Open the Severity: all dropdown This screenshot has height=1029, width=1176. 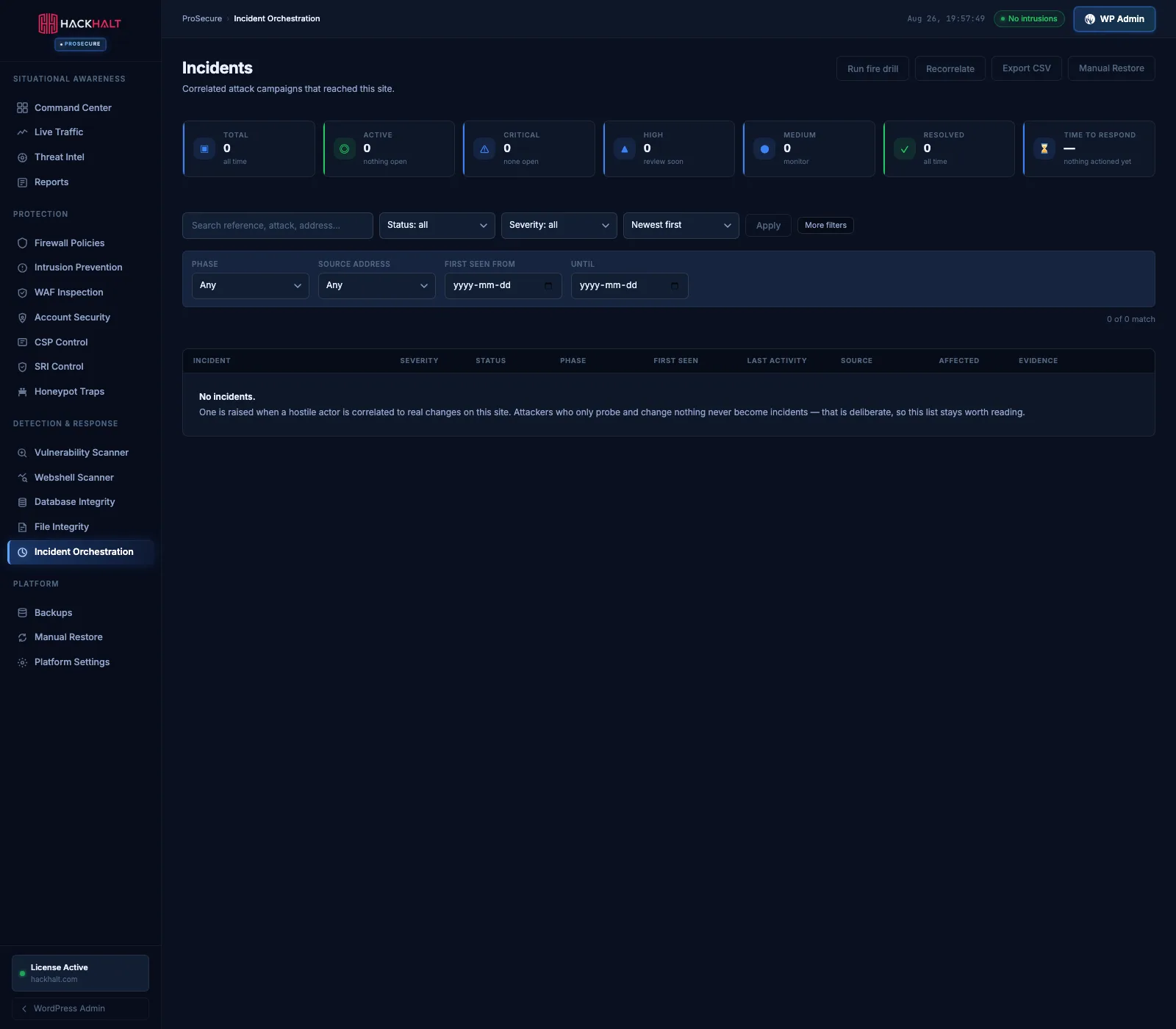pyautogui.click(x=559, y=226)
